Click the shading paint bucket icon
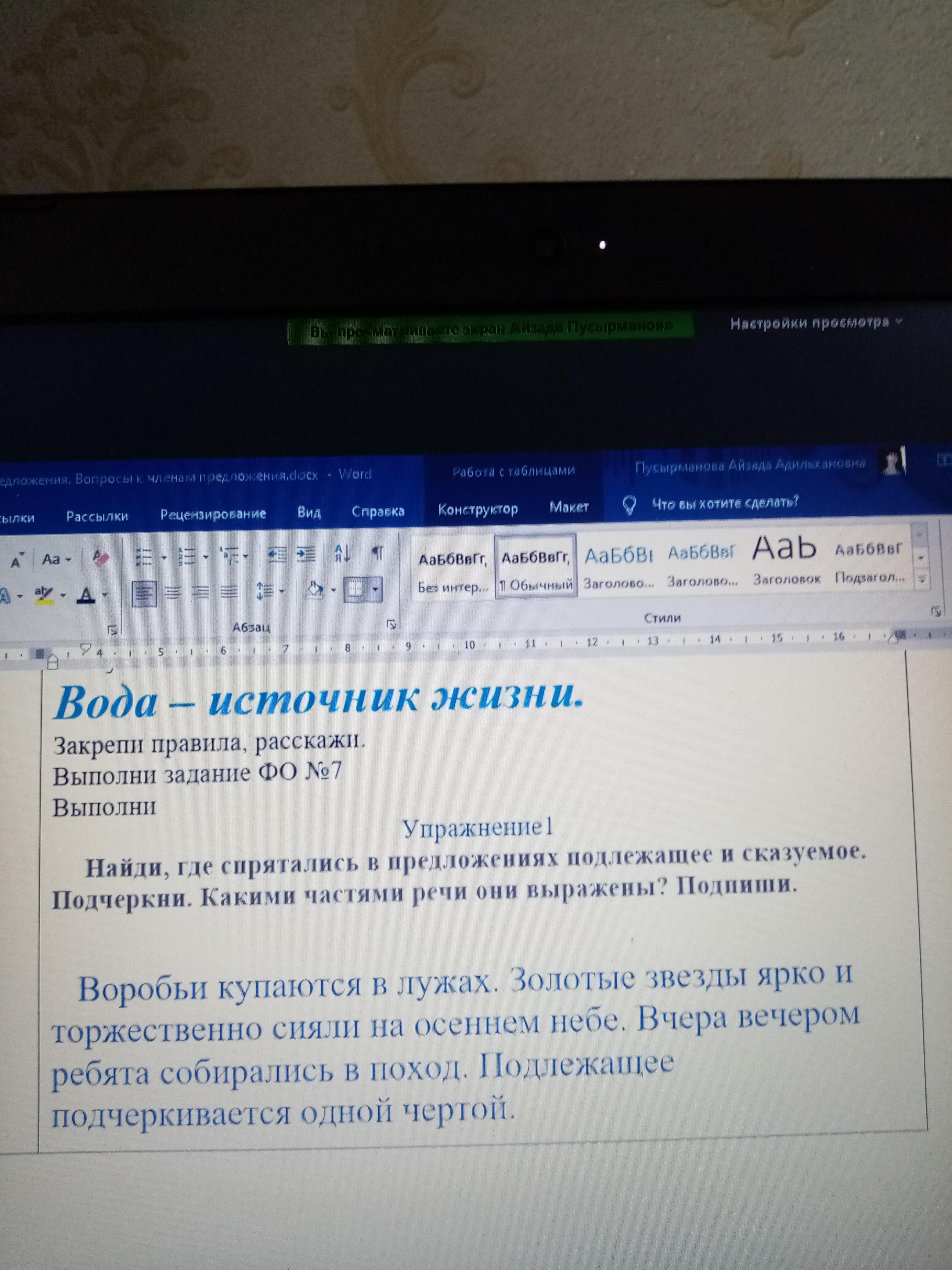 (x=315, y=590)
